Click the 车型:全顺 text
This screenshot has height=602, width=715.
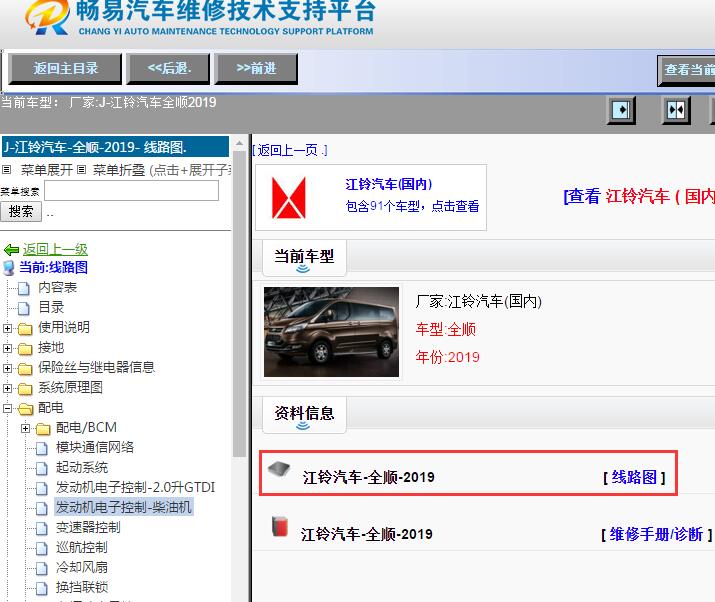pyautogui.click(x=446, y=329)
